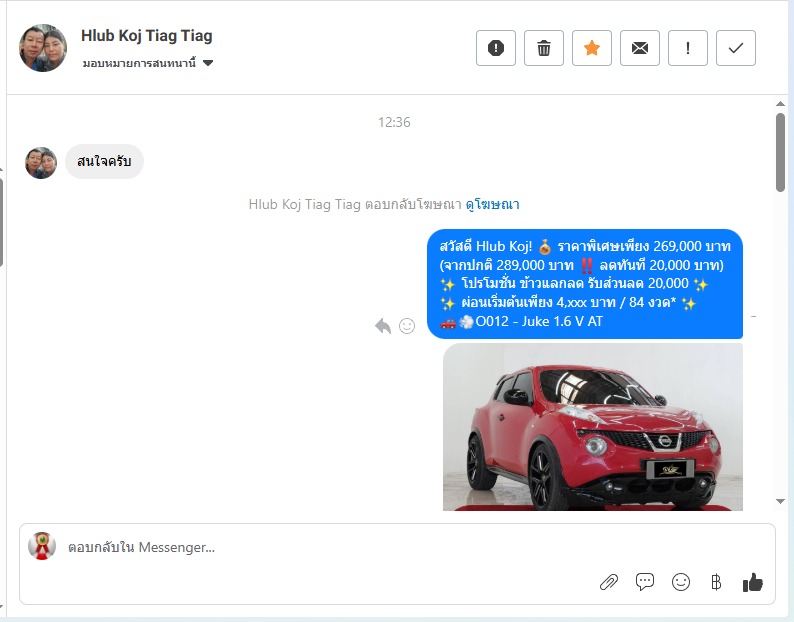Click the scrollbar up arrow
794x622 pixels.
(780, 104)
